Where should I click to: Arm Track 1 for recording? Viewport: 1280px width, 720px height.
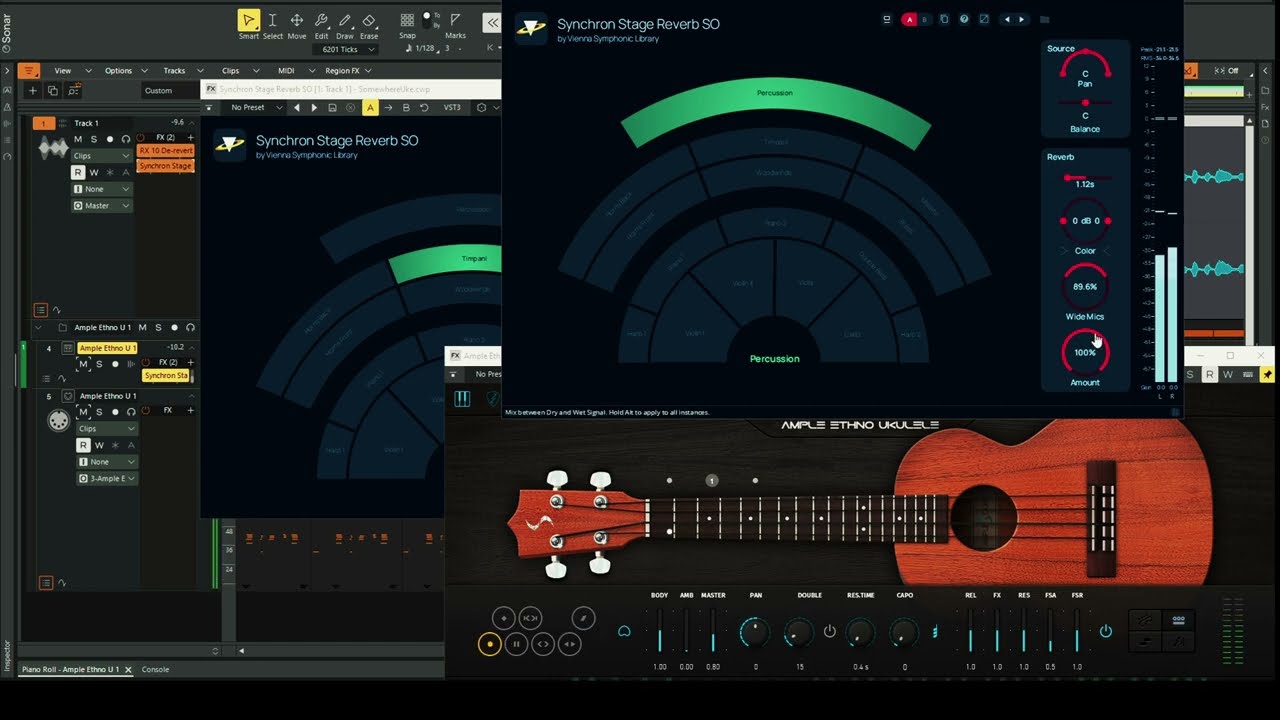pos(110,139)
